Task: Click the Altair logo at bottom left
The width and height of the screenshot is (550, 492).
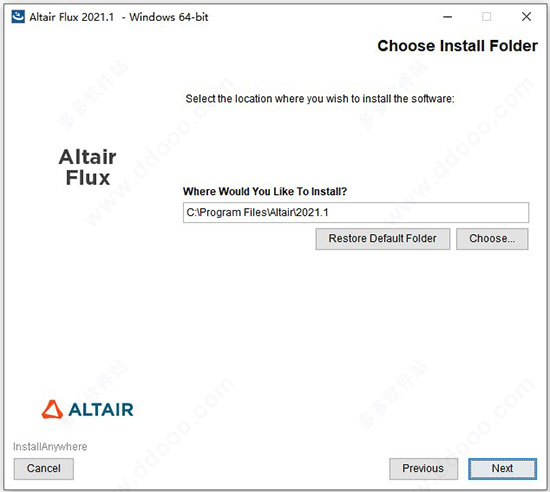Action: (x=88, y=409)
